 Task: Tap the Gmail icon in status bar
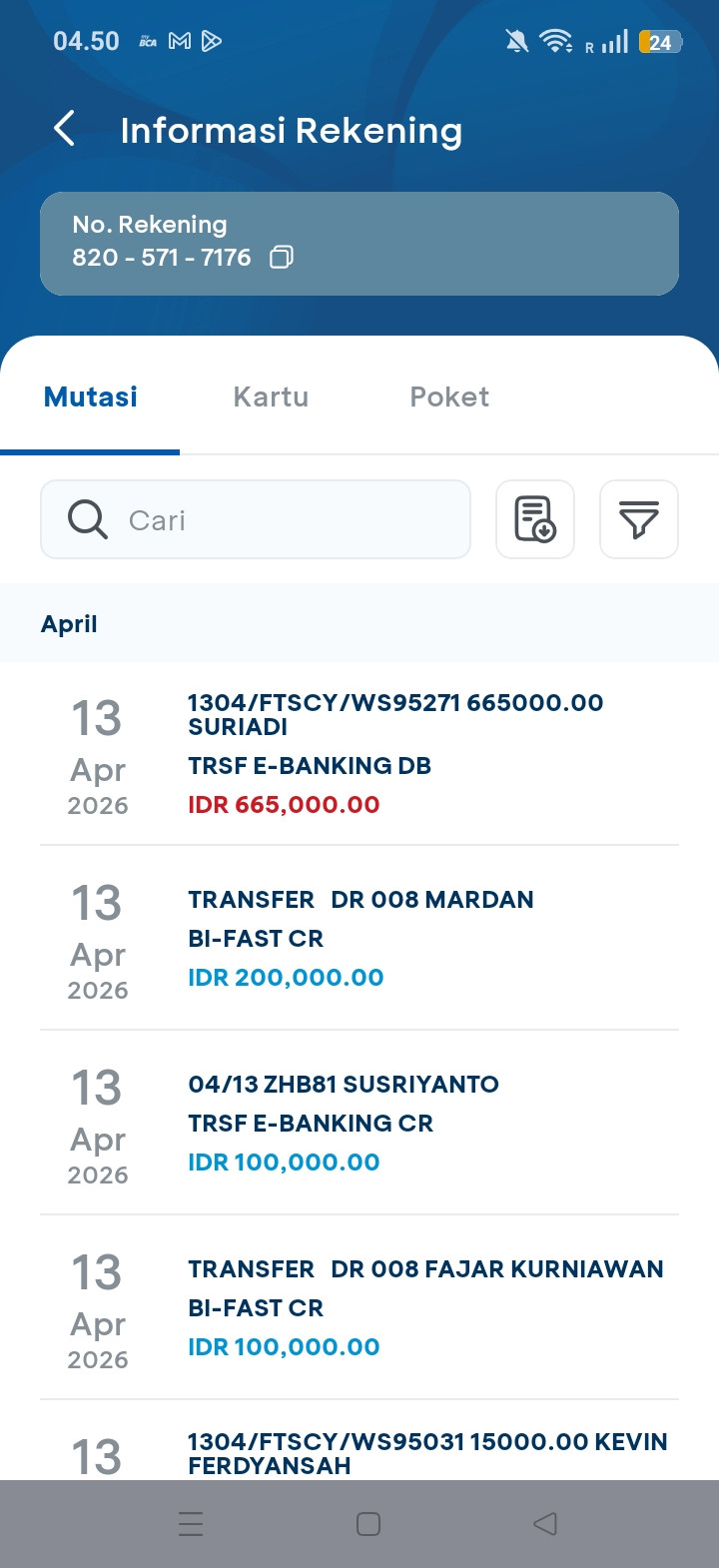[x=180, y=41]
